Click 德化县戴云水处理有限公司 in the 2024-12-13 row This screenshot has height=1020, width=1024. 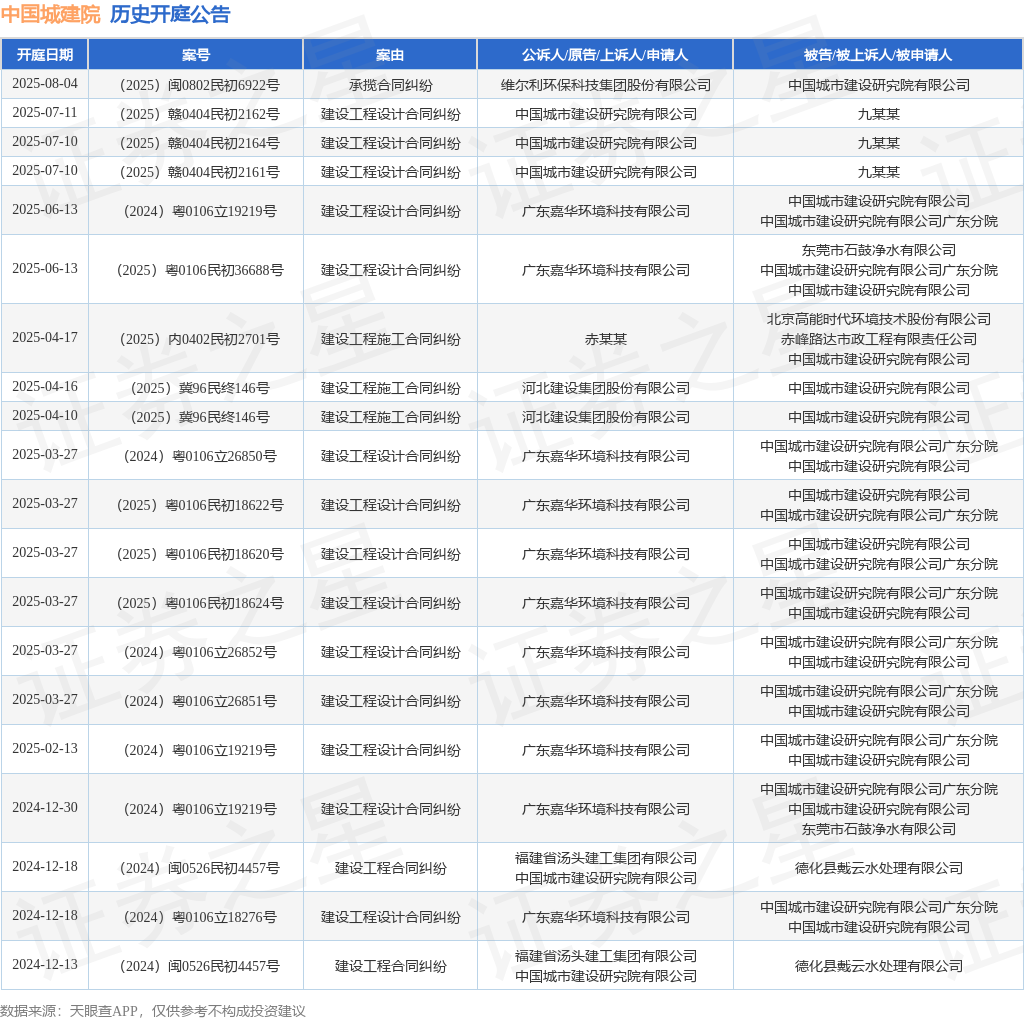click(878, 966)
